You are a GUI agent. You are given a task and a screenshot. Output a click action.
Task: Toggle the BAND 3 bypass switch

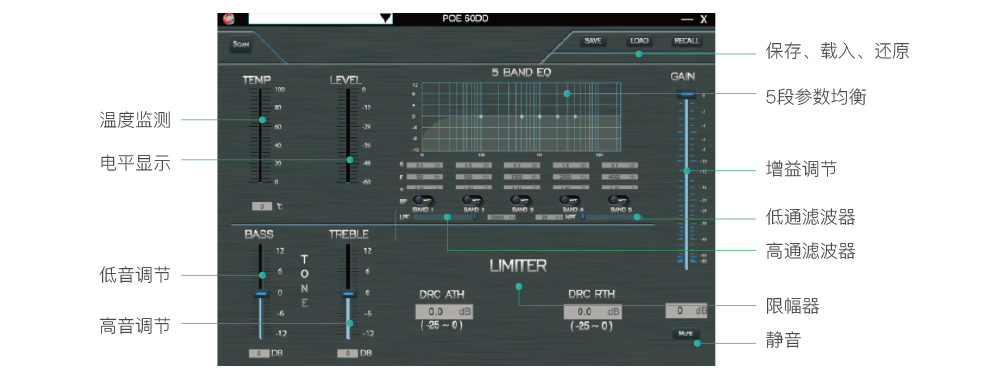[520, 200]
